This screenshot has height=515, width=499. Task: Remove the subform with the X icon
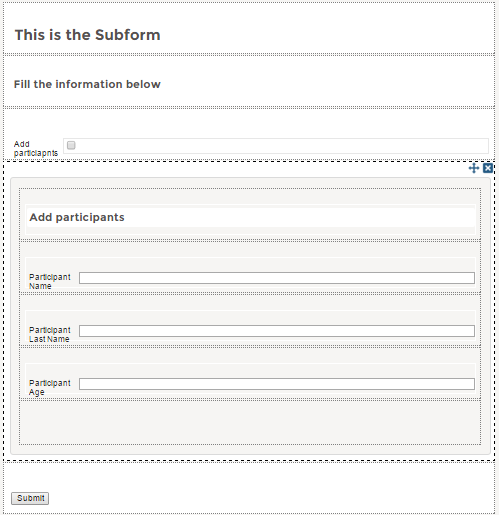488,168
